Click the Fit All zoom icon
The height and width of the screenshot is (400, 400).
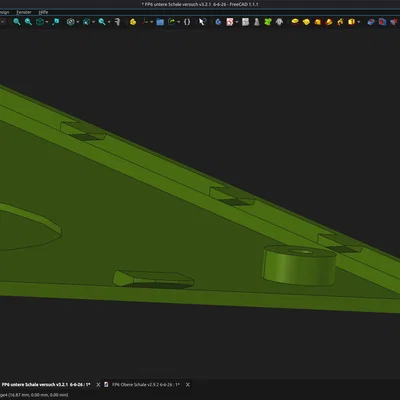click(17, 22)
